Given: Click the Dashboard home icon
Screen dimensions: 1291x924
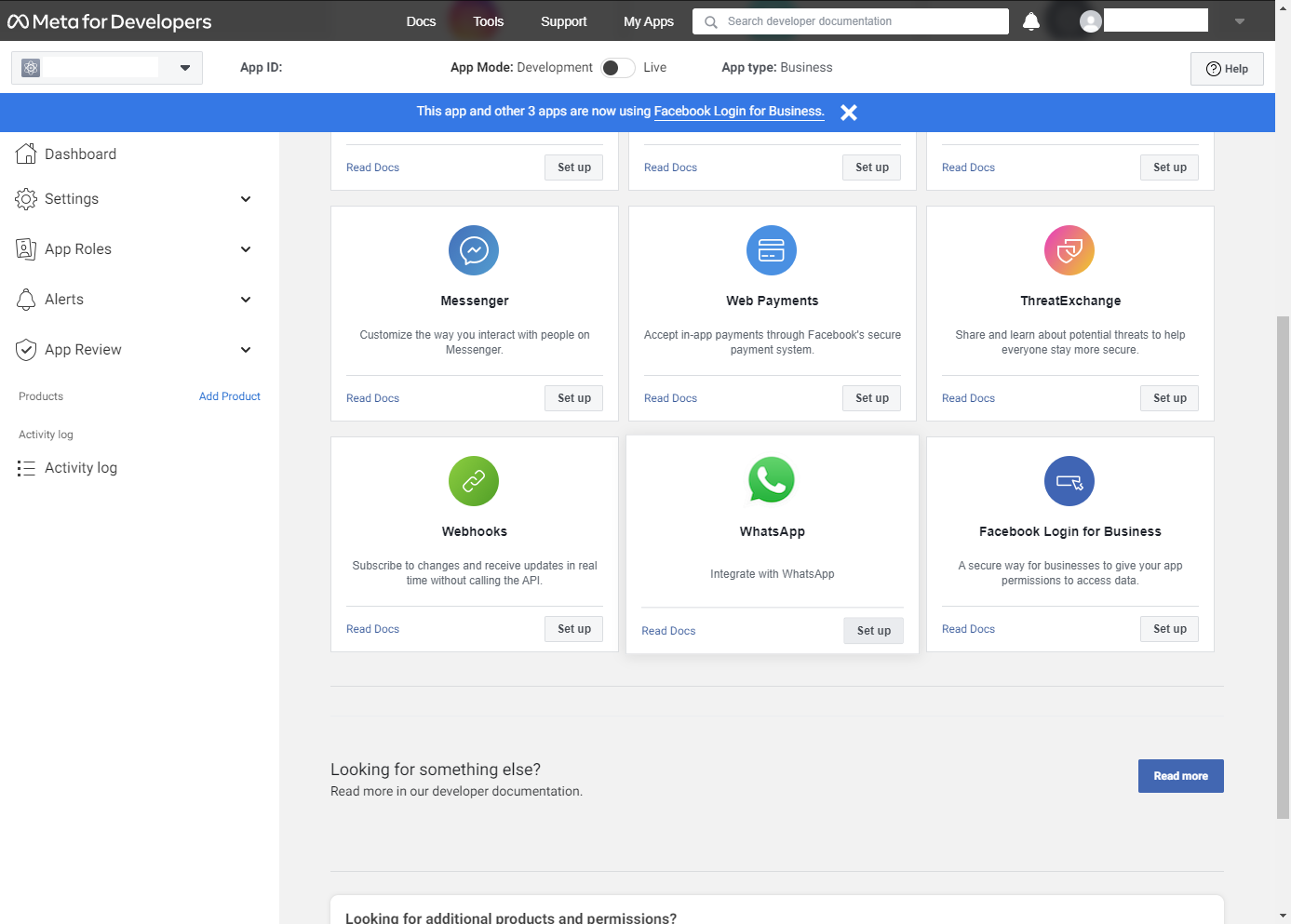Looking at the screenshot, I should click(x=26, y=154).
